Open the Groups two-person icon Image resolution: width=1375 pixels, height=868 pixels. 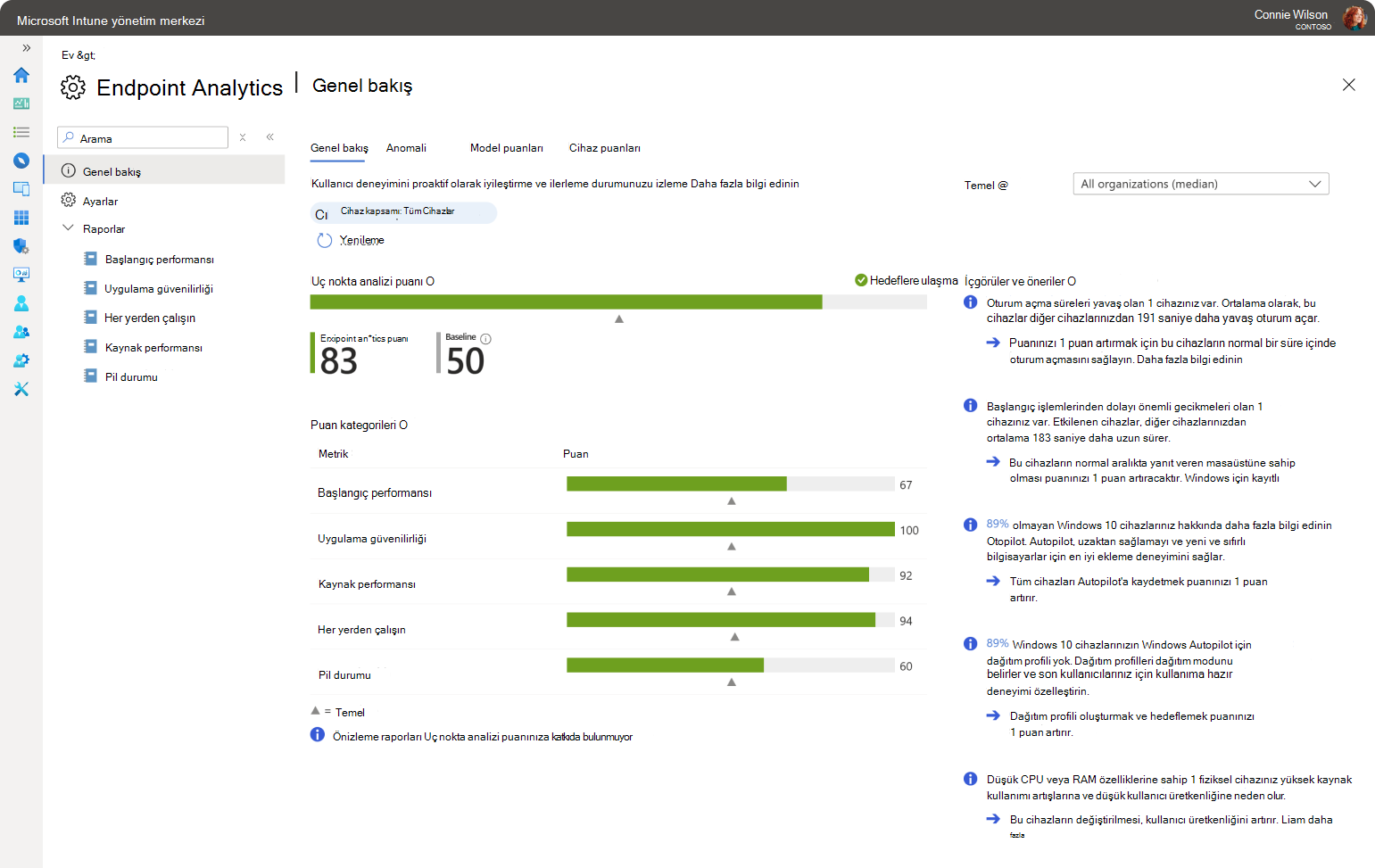coord(21,332)
